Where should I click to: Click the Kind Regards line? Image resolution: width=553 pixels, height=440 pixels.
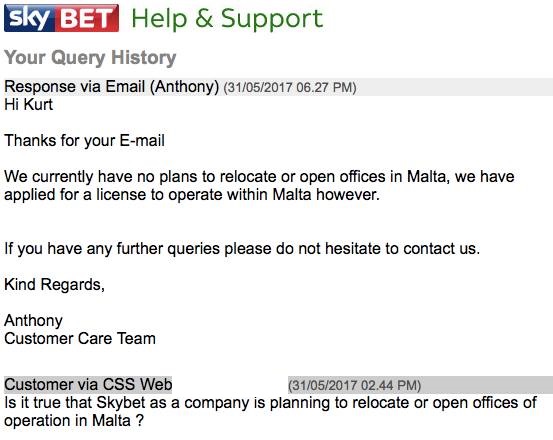click(x=54, y=285)
